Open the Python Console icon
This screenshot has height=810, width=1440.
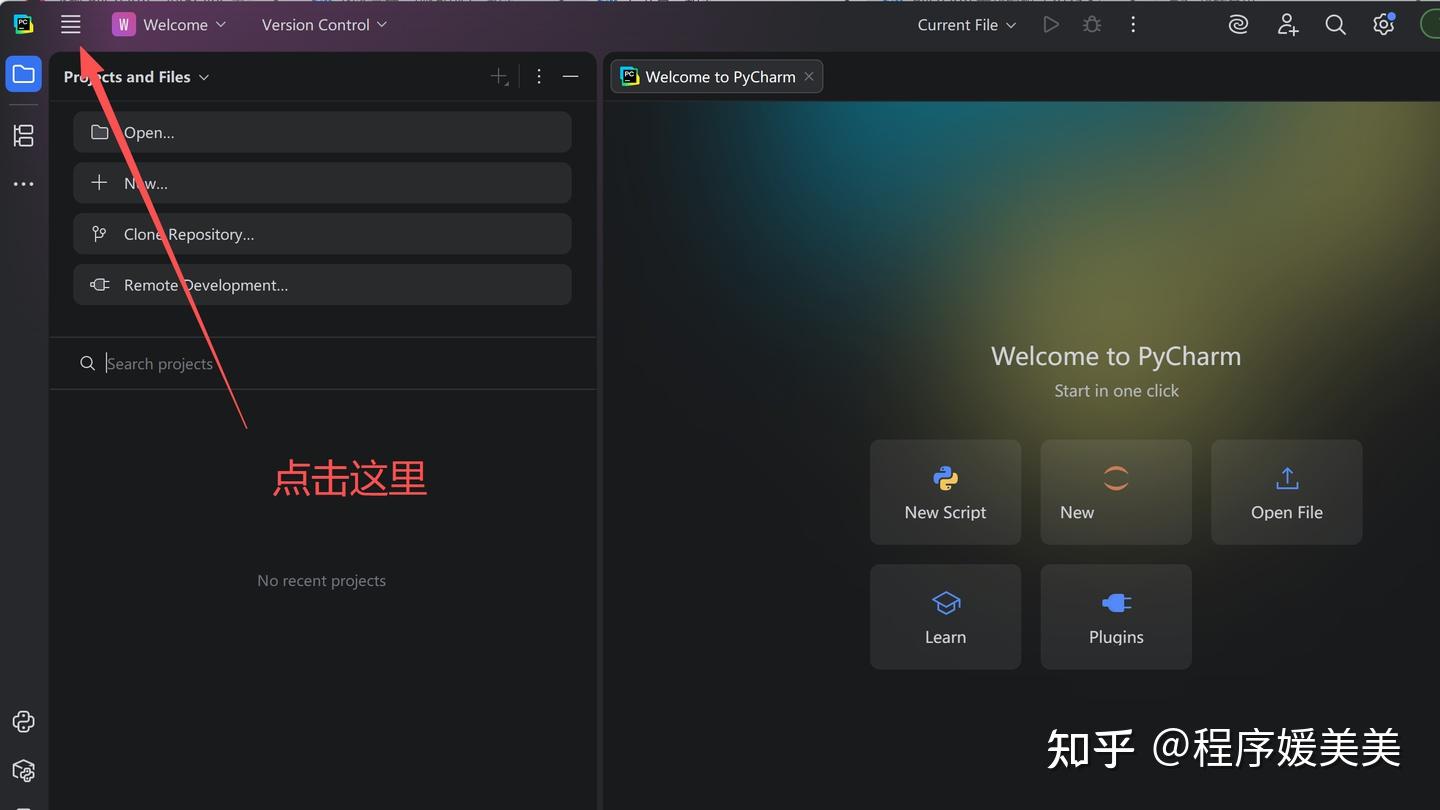[23, 721]
